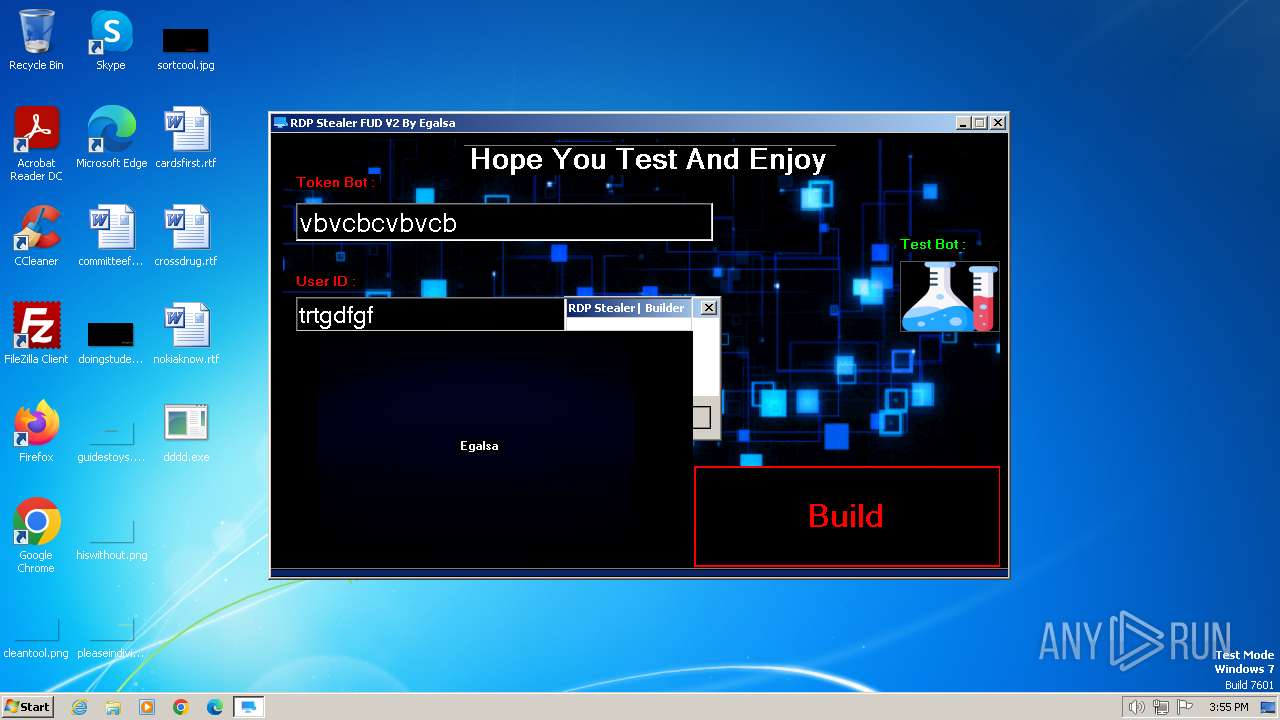Click the Egalsa label
Screen dimensions: 1280x720
coord(479,446)
